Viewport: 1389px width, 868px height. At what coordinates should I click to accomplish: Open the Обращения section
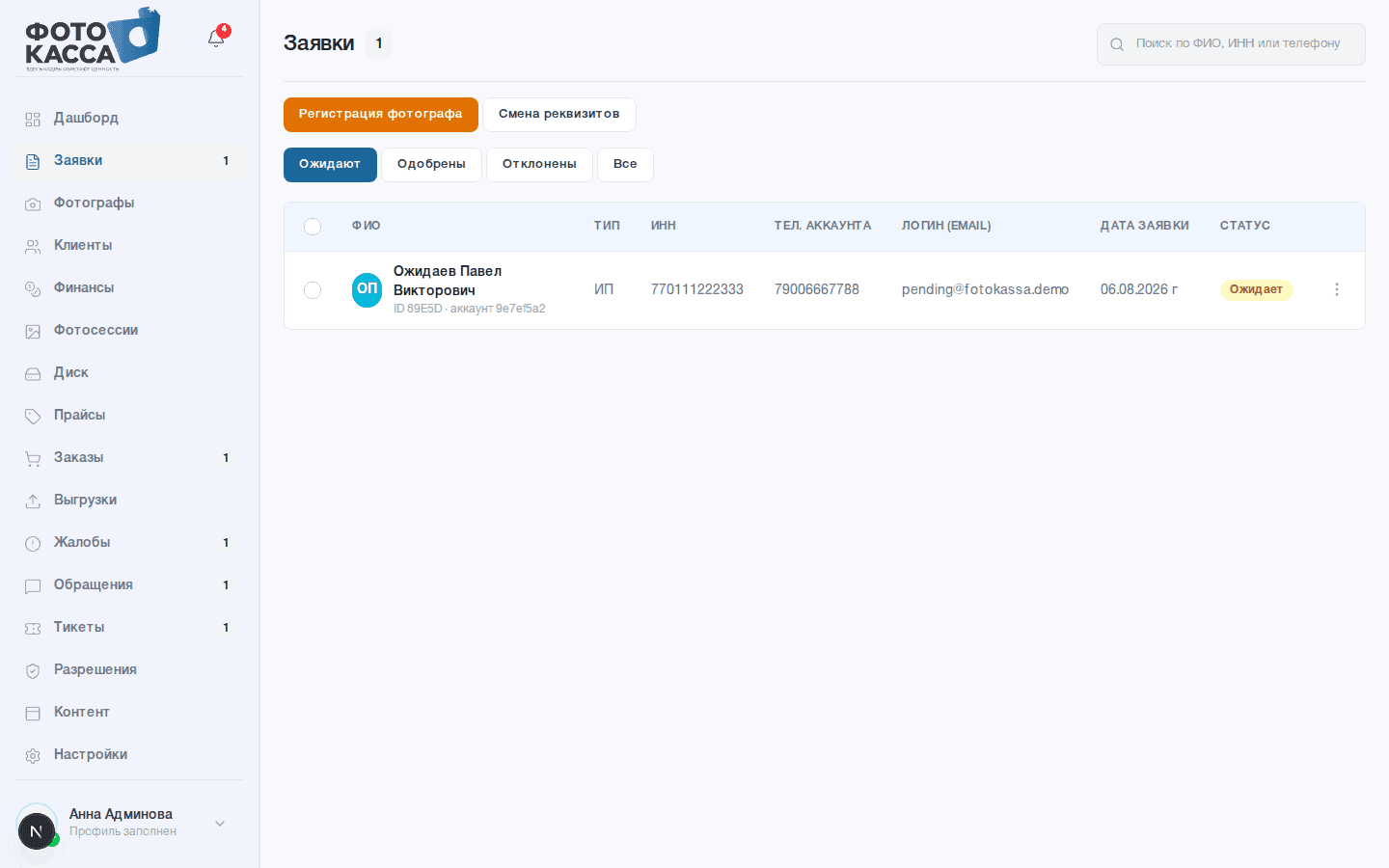(x=129, y=584)
